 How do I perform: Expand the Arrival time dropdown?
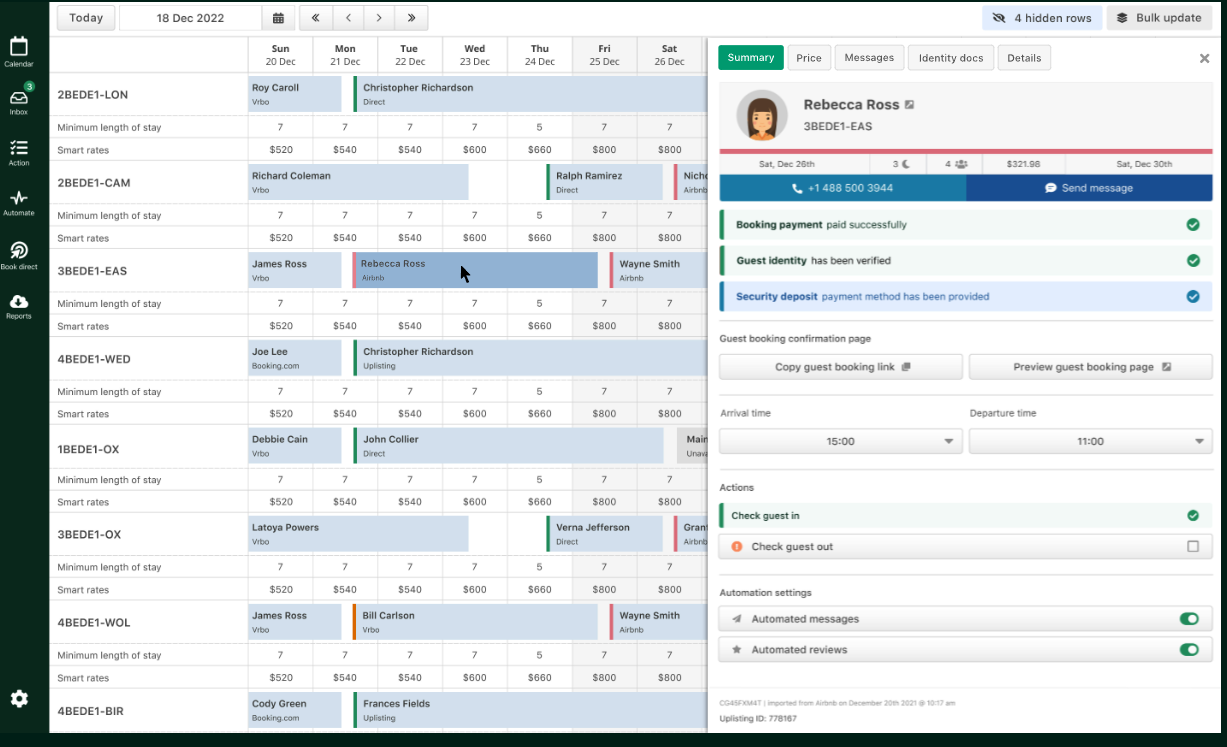841,441
